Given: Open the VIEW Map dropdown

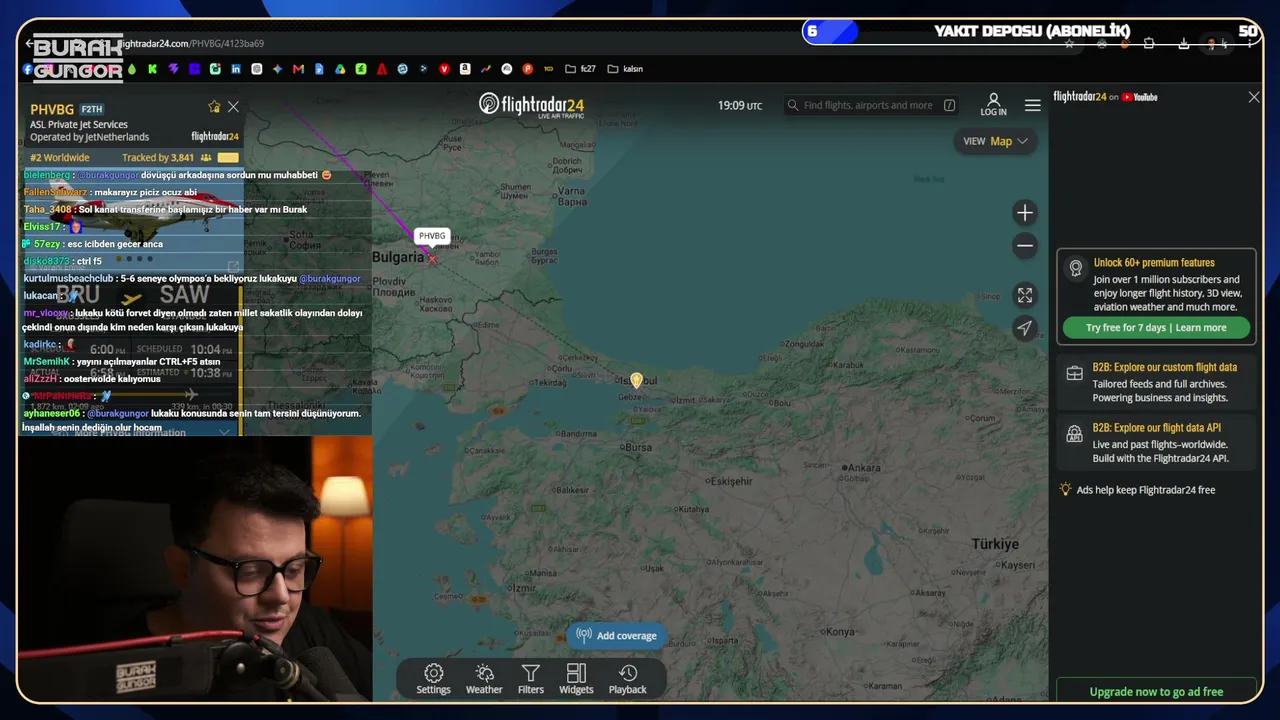Looking at the screenshot, I should click(996, 141).
